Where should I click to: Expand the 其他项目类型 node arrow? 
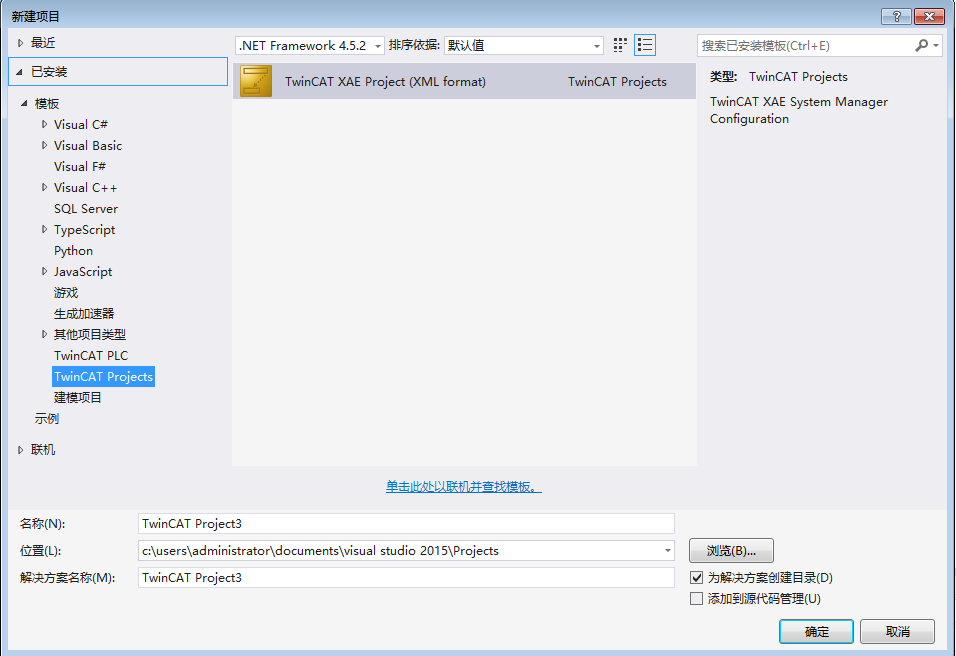click(x=44, y=334)
